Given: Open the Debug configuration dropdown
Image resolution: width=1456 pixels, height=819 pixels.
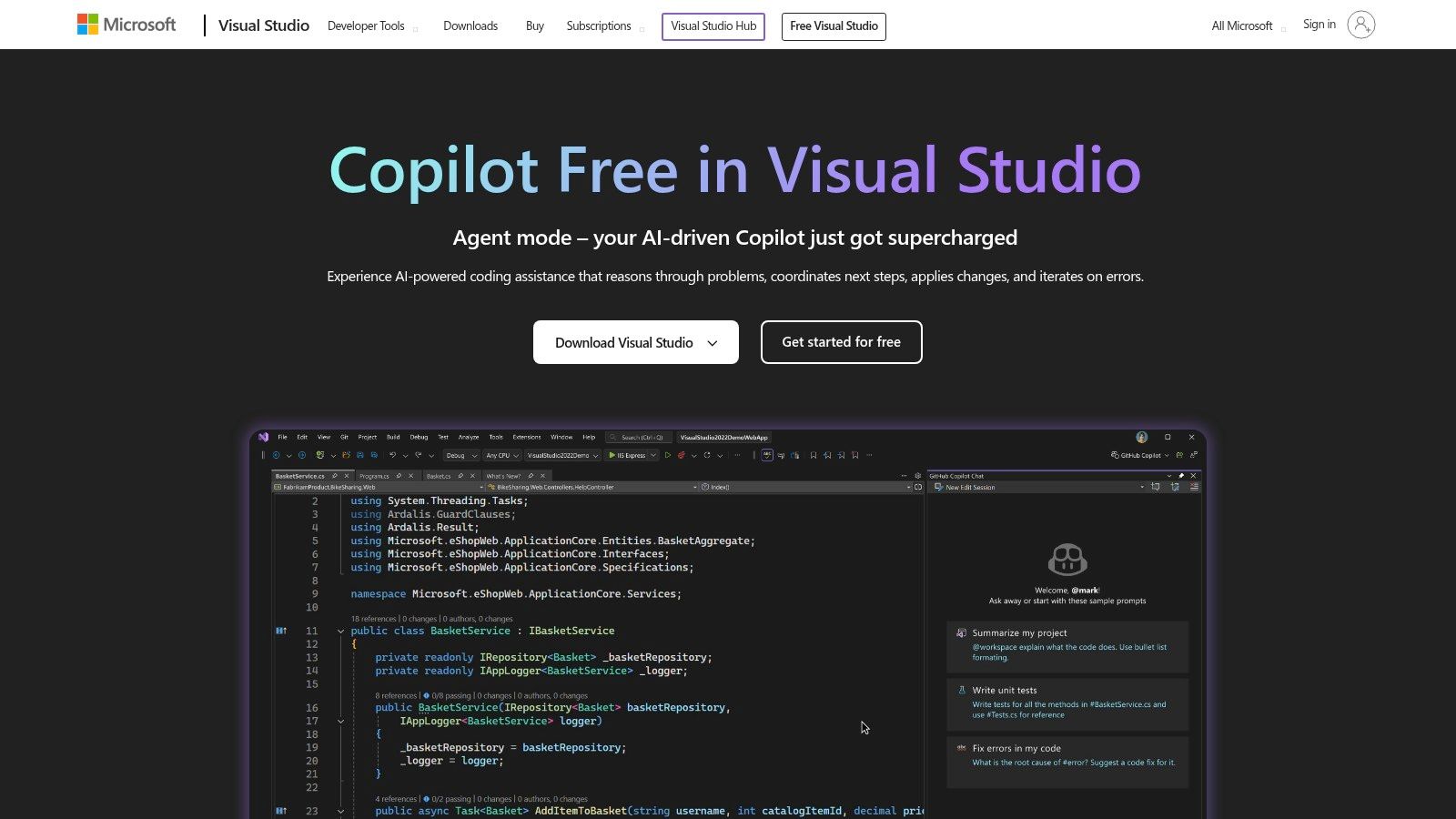Looking at the screenshot, I should 461,455.
